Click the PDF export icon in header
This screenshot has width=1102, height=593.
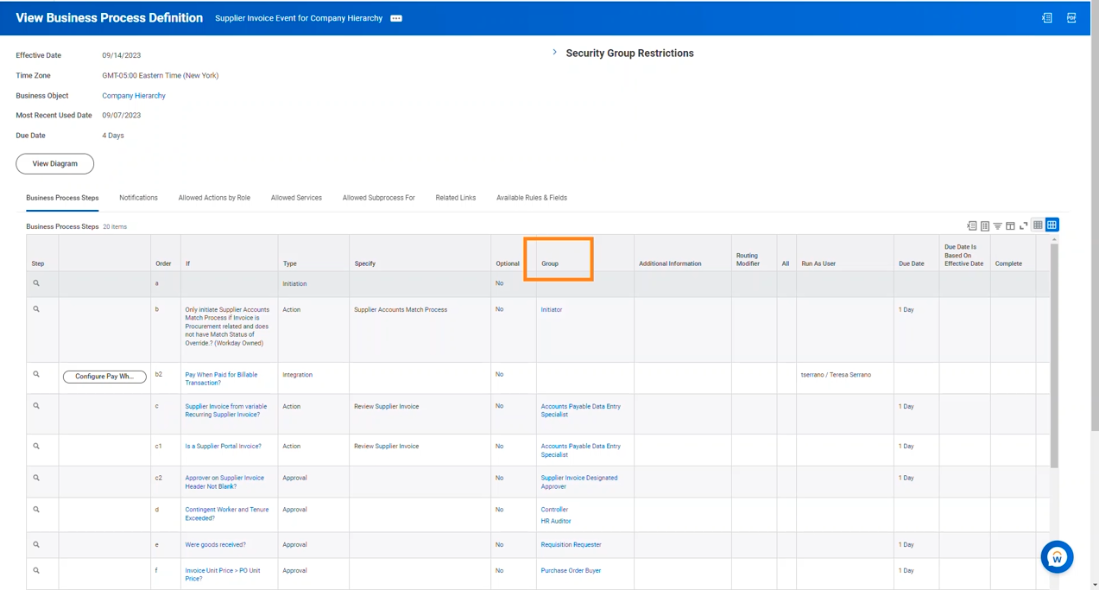point(1071,18)
